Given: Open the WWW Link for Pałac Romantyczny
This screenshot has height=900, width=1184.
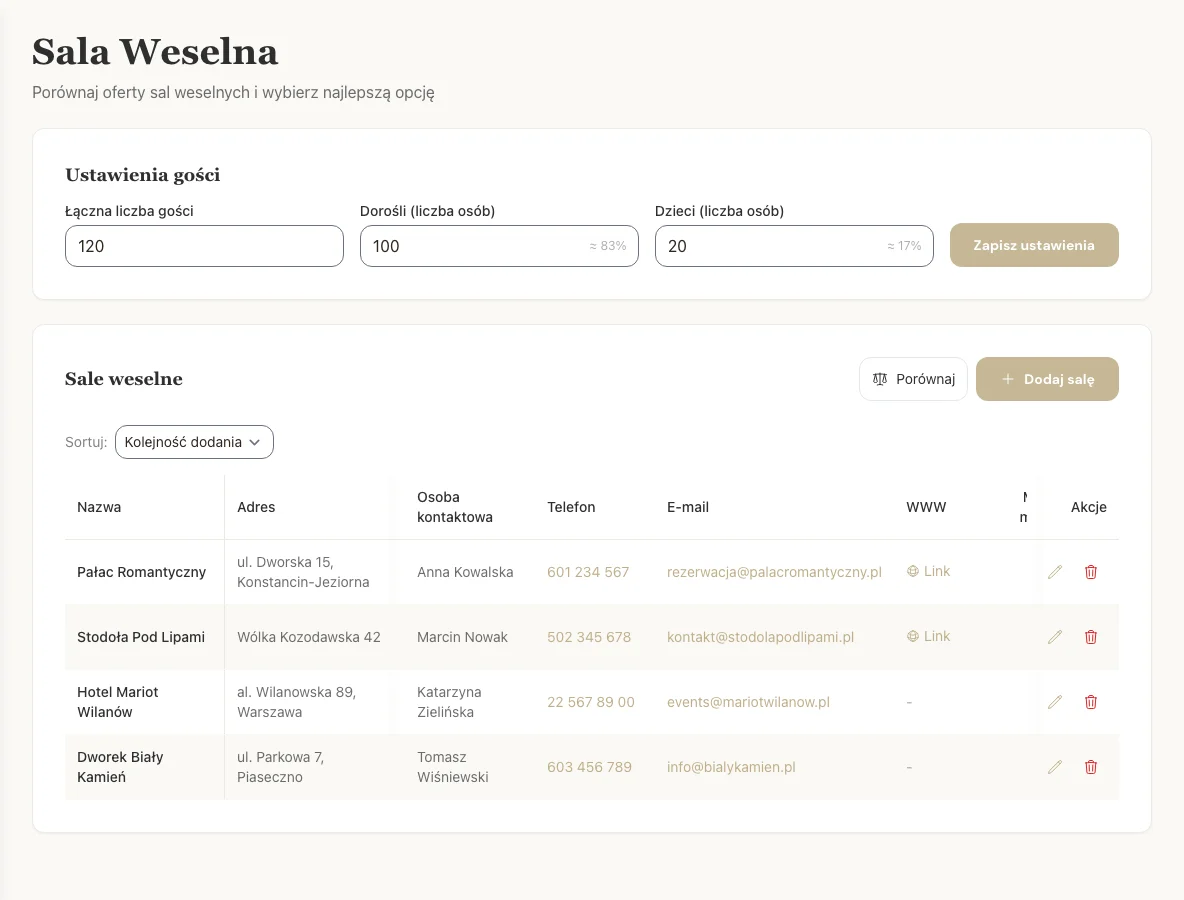Looking at the screenshot, I should (929, 571).
